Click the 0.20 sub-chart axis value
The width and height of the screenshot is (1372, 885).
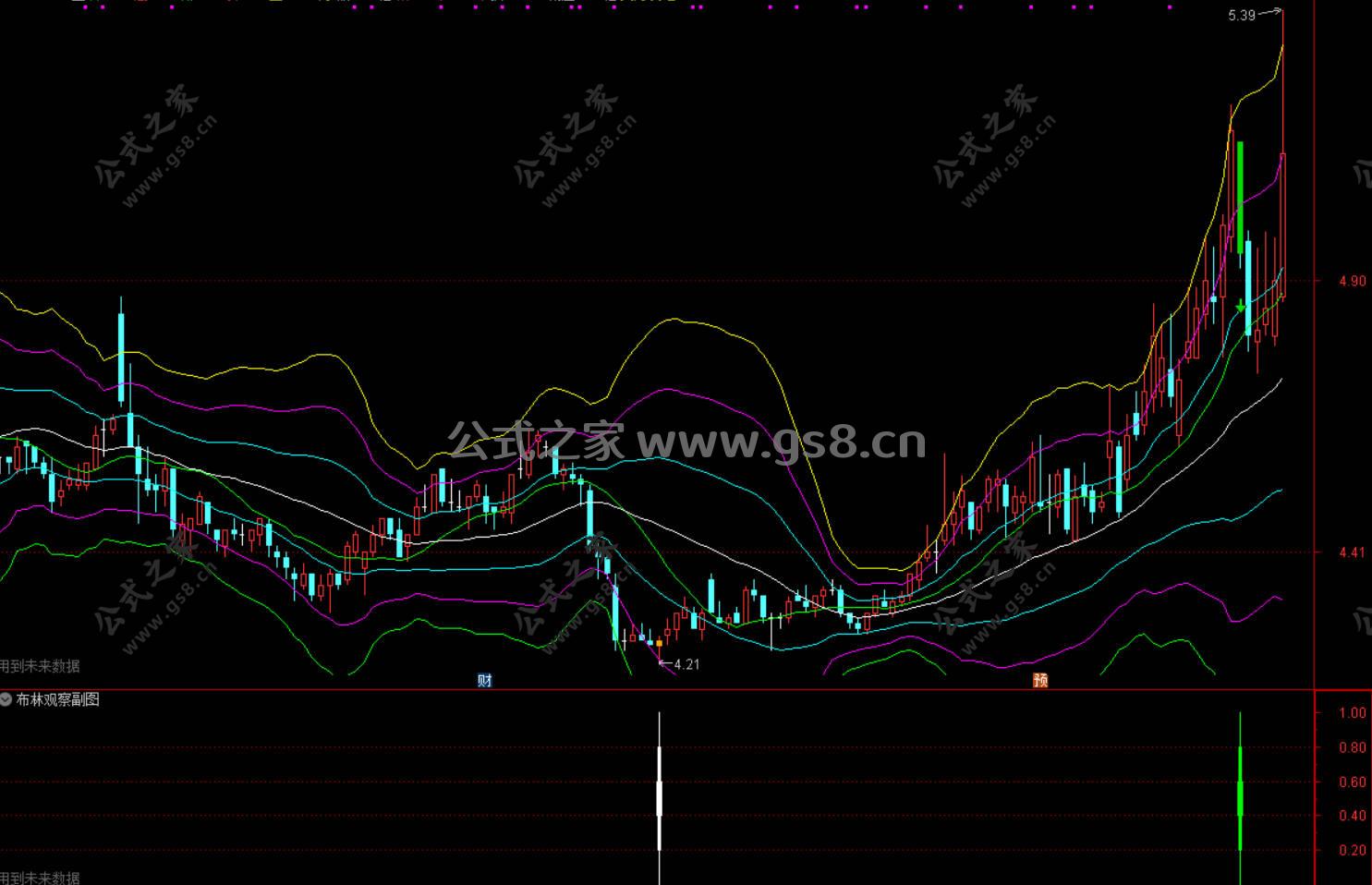(x=1353, y=850)
